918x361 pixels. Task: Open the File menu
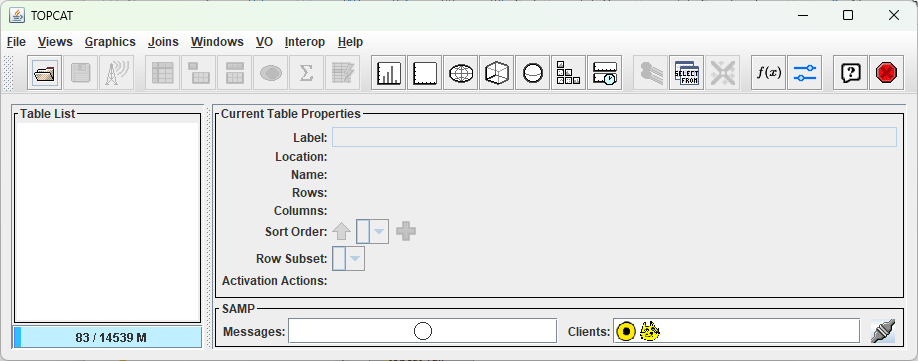point(16,42)
